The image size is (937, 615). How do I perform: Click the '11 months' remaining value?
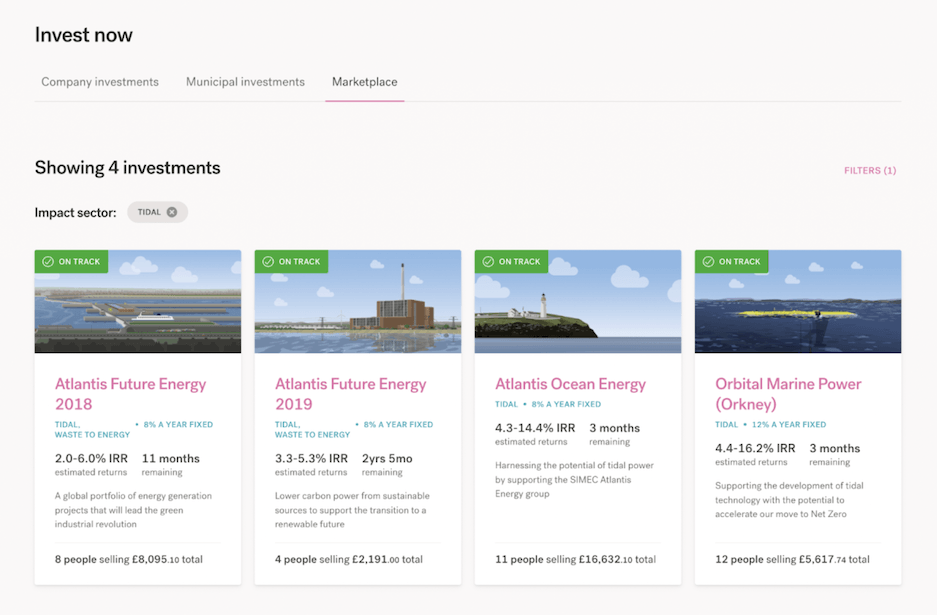[170, 458]
